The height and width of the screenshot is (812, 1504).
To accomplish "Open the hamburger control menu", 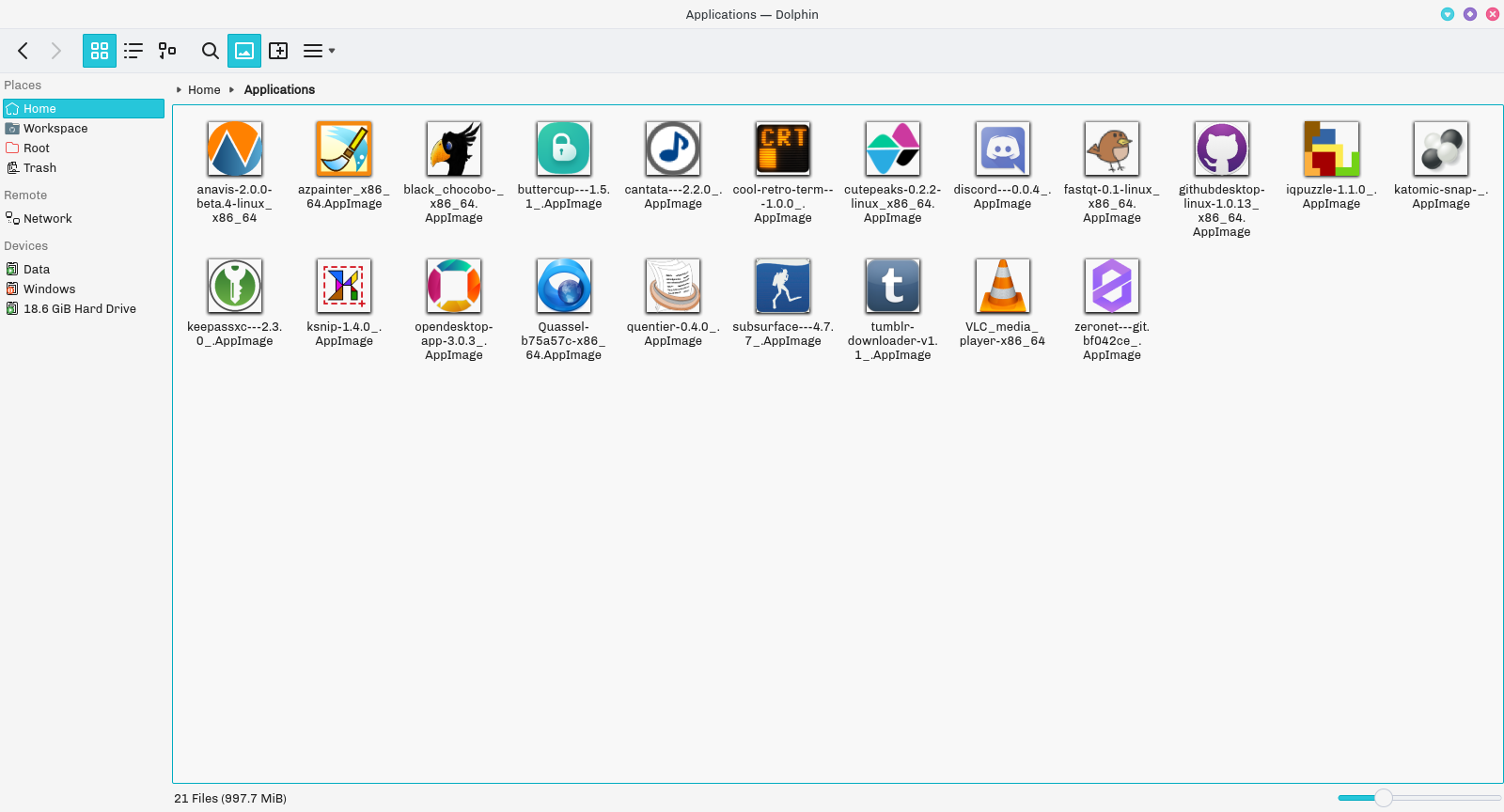I will pyautogui.click(x=319, y=51).
